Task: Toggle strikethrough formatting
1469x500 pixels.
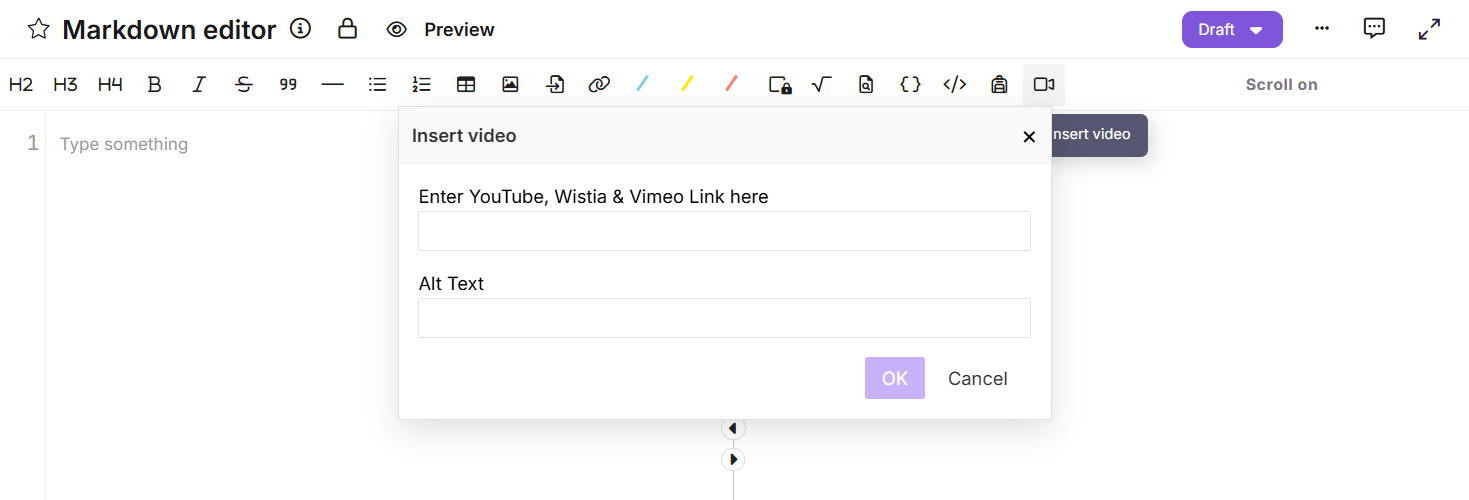Action: coord(244,85)
